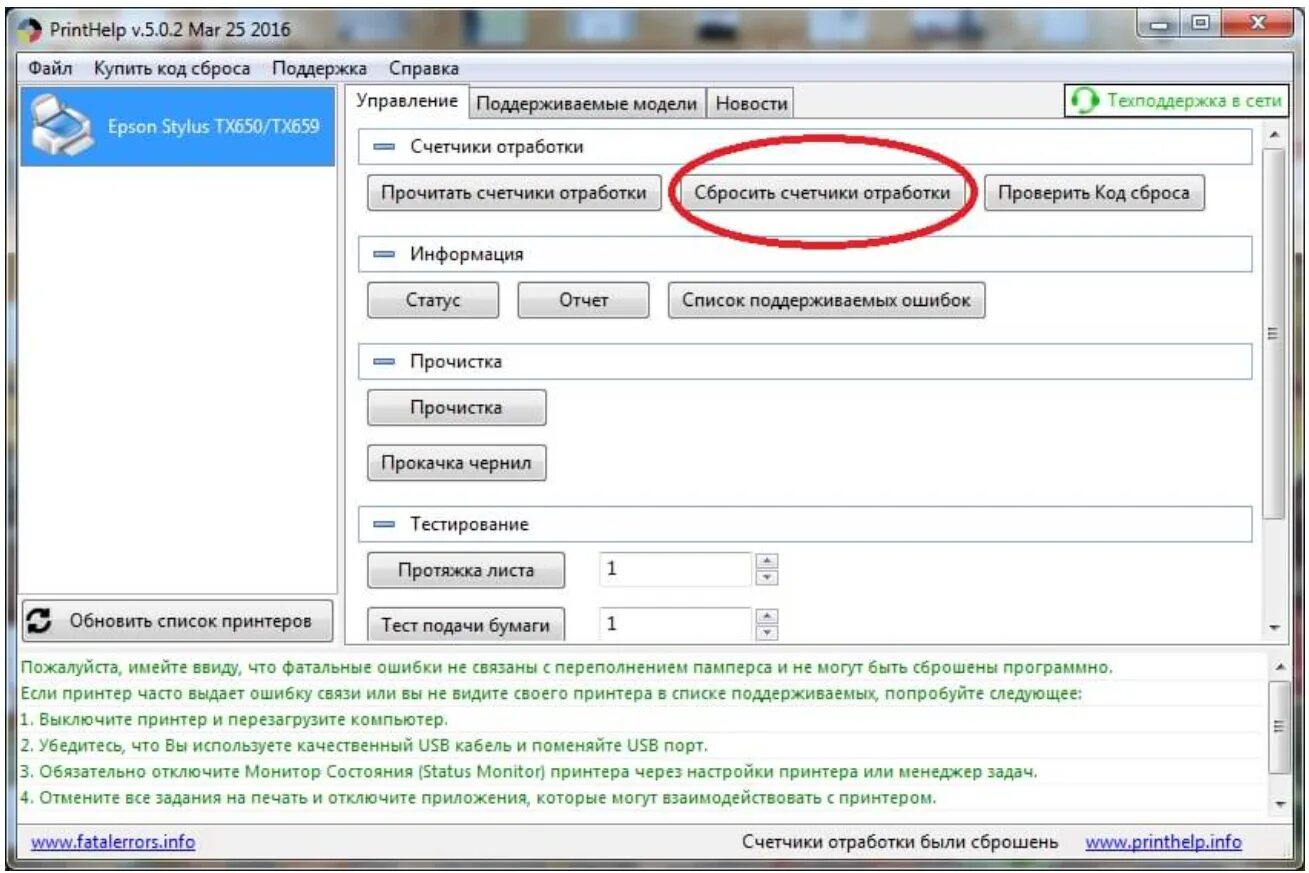Open Список поддерживаемых ошибок
The height and width of the screenshot is (873, 1309).
click(826, 300)
